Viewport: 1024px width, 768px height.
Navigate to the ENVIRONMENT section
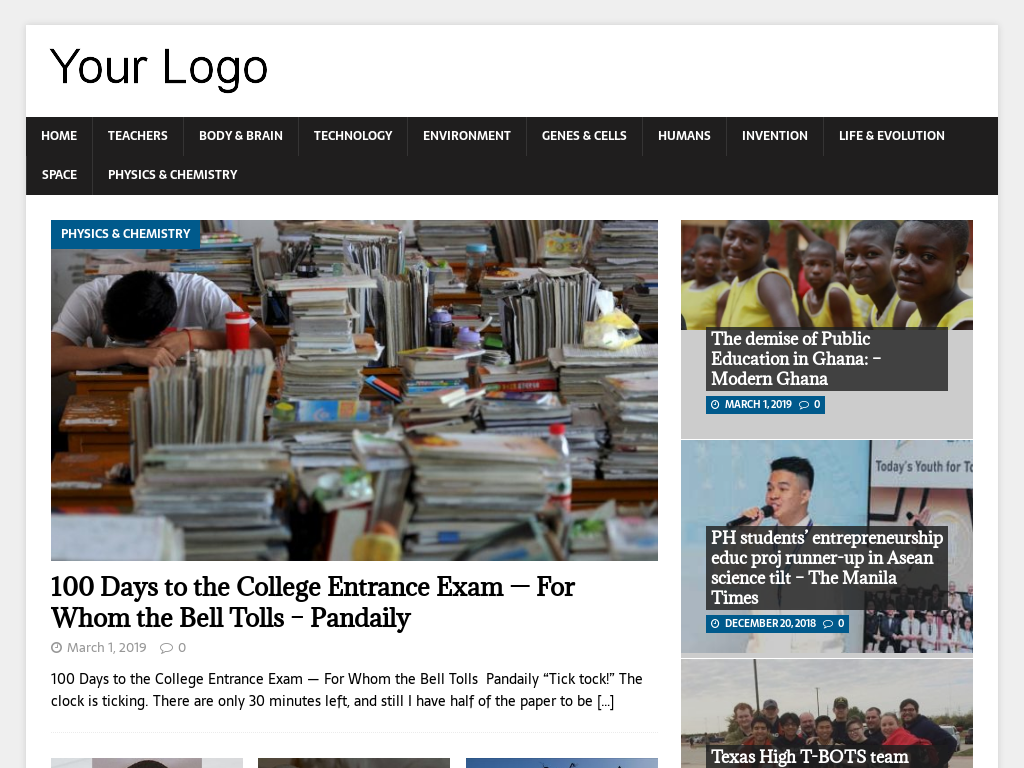pos(466,135)
